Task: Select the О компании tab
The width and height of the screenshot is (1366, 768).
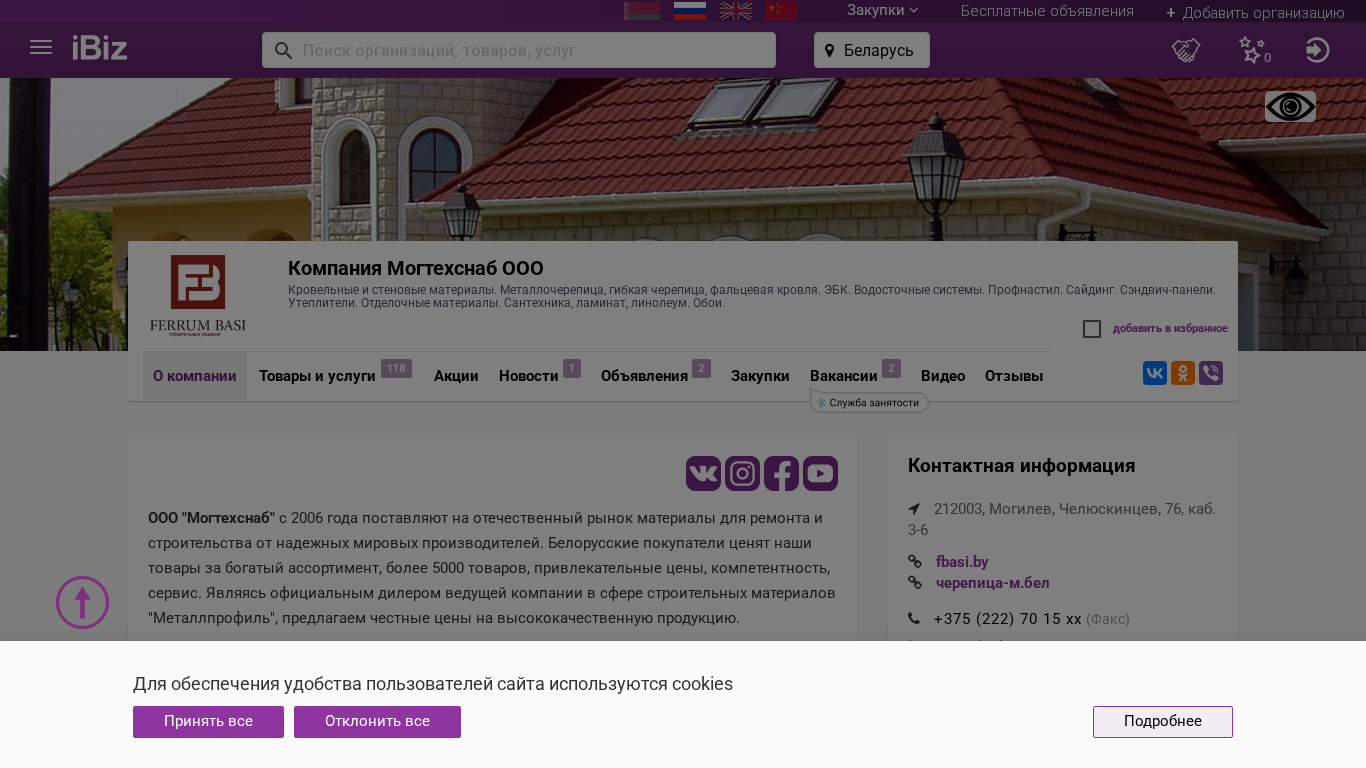Action: click(195, 376)
